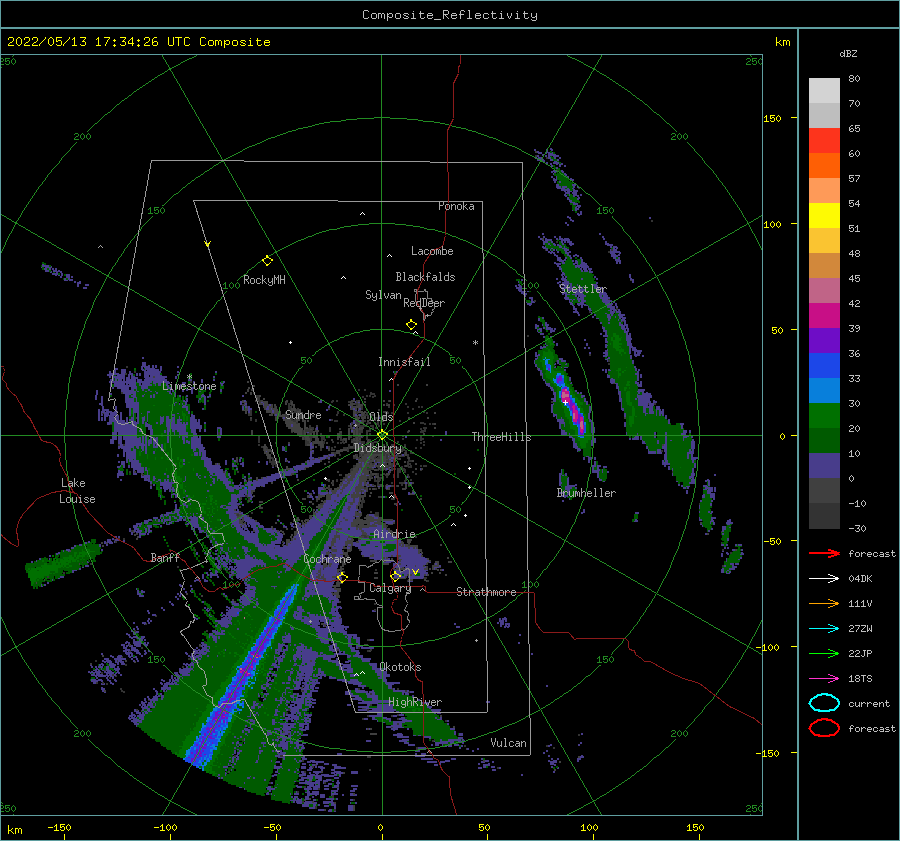Screen dimensions: 900x841
Task: Click the 0 dBZ purple swatch
Action: coord(824,466)
